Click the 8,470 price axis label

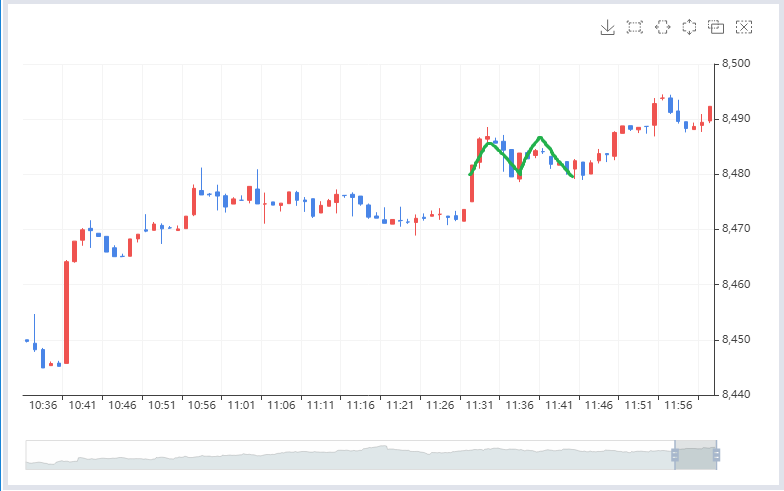[736, 229]
